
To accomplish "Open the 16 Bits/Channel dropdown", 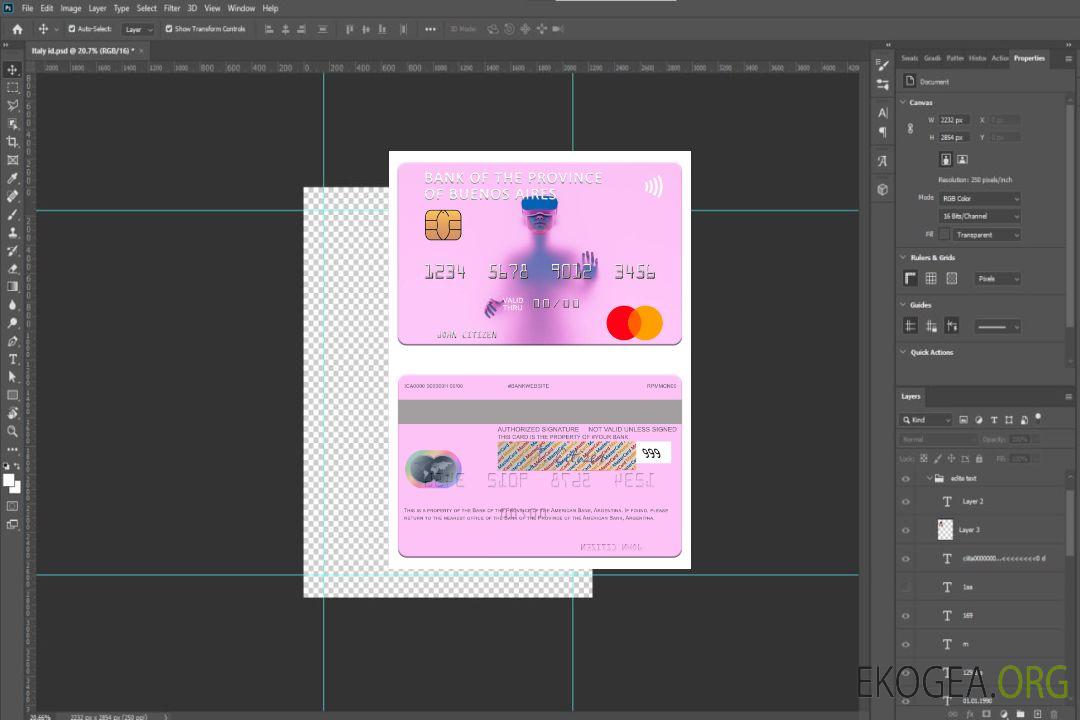I will click(979, 216).
